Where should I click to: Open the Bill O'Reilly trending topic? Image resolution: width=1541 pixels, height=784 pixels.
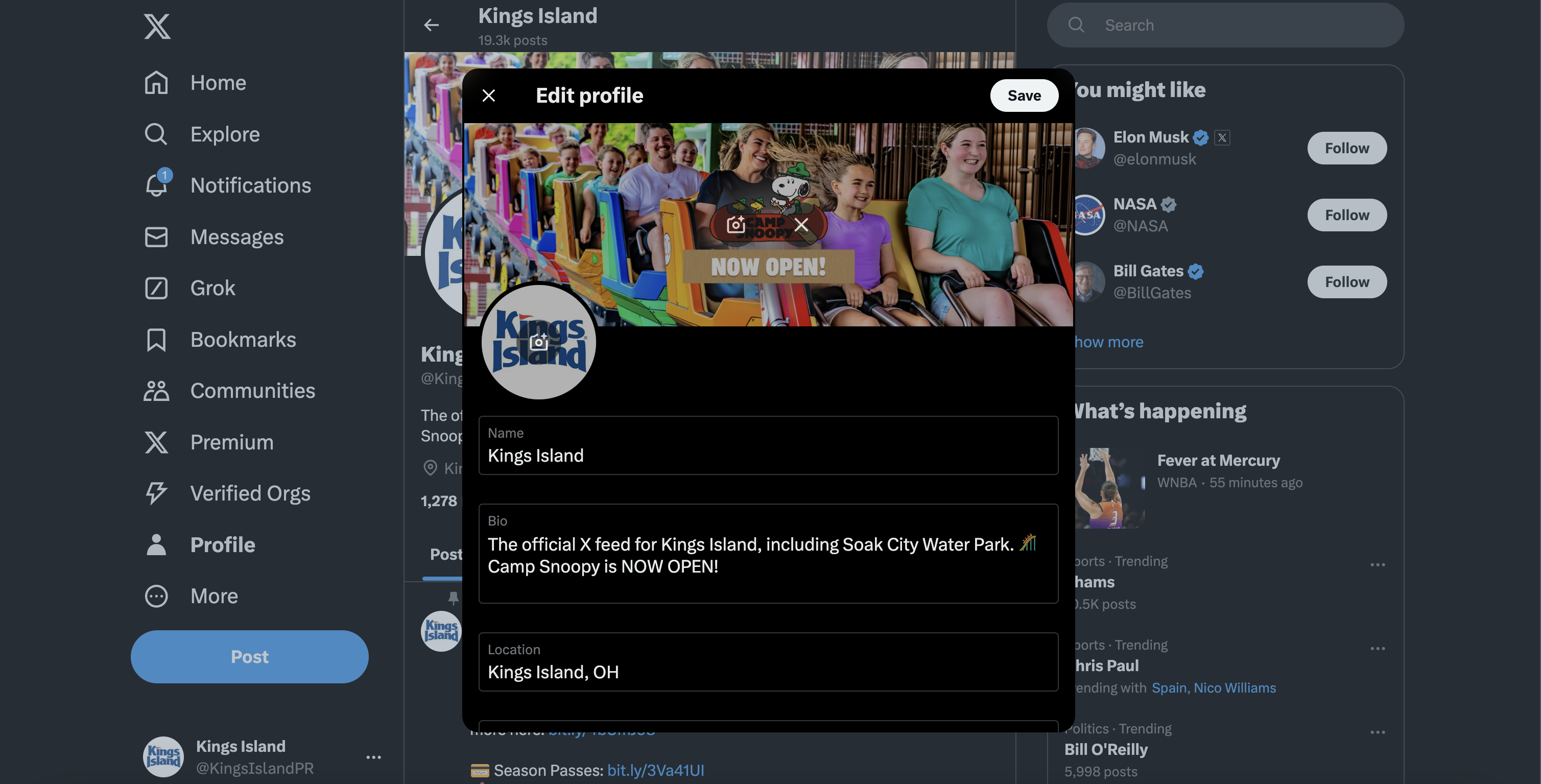click(1105, 749)
